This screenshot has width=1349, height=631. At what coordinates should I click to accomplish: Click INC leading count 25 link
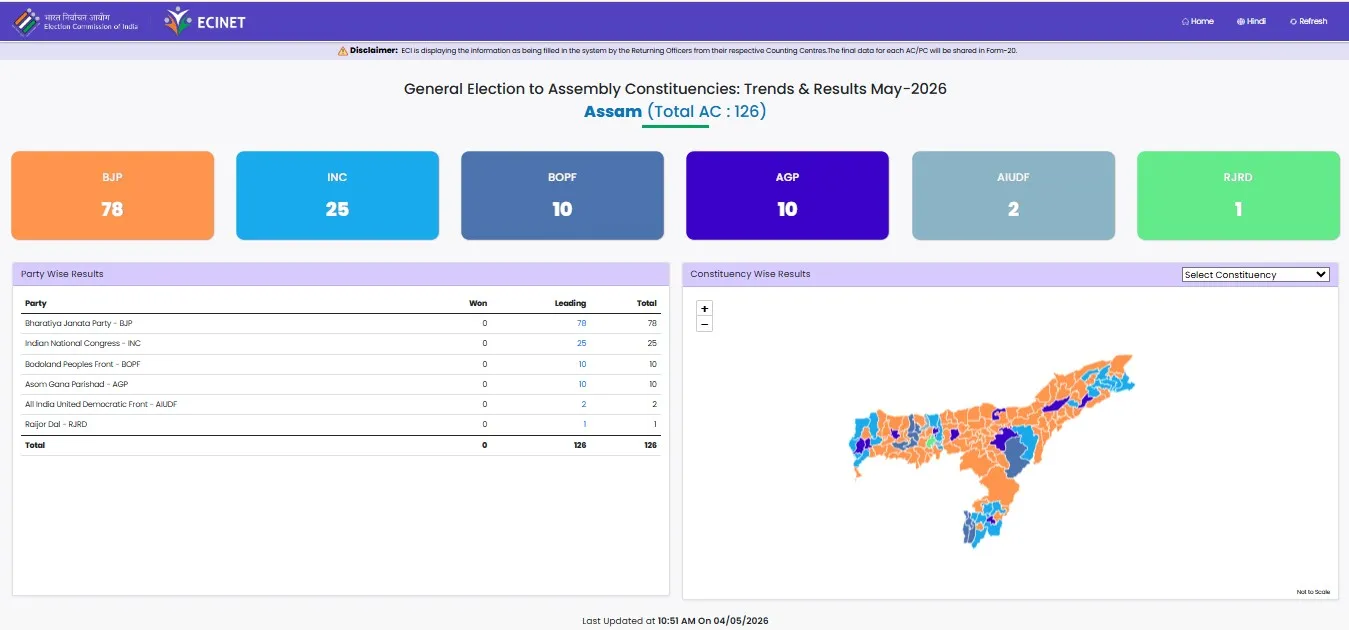(x=581, y=343)
